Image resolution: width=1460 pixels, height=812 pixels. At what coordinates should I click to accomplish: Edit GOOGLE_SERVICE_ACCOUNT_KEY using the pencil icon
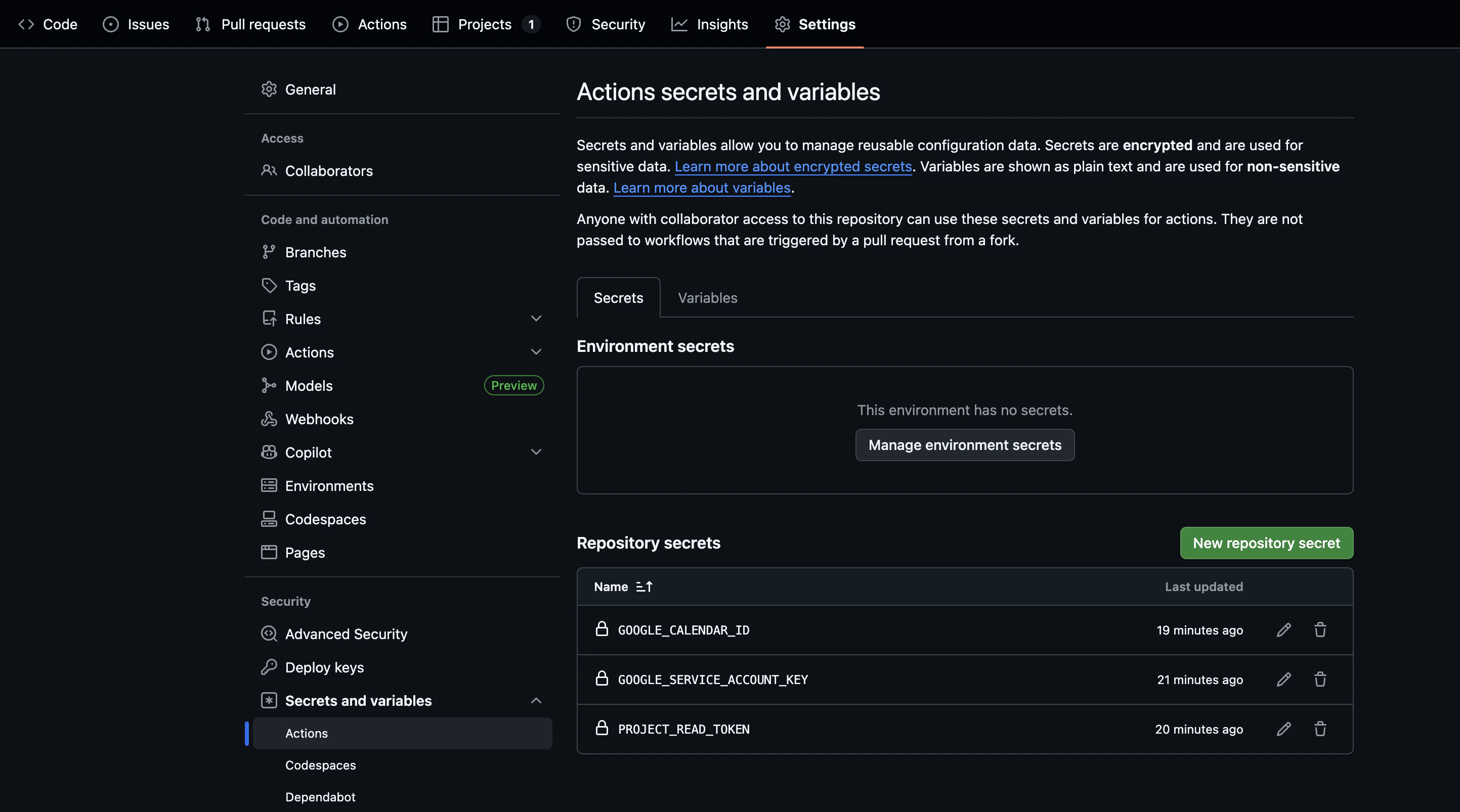1284,680
